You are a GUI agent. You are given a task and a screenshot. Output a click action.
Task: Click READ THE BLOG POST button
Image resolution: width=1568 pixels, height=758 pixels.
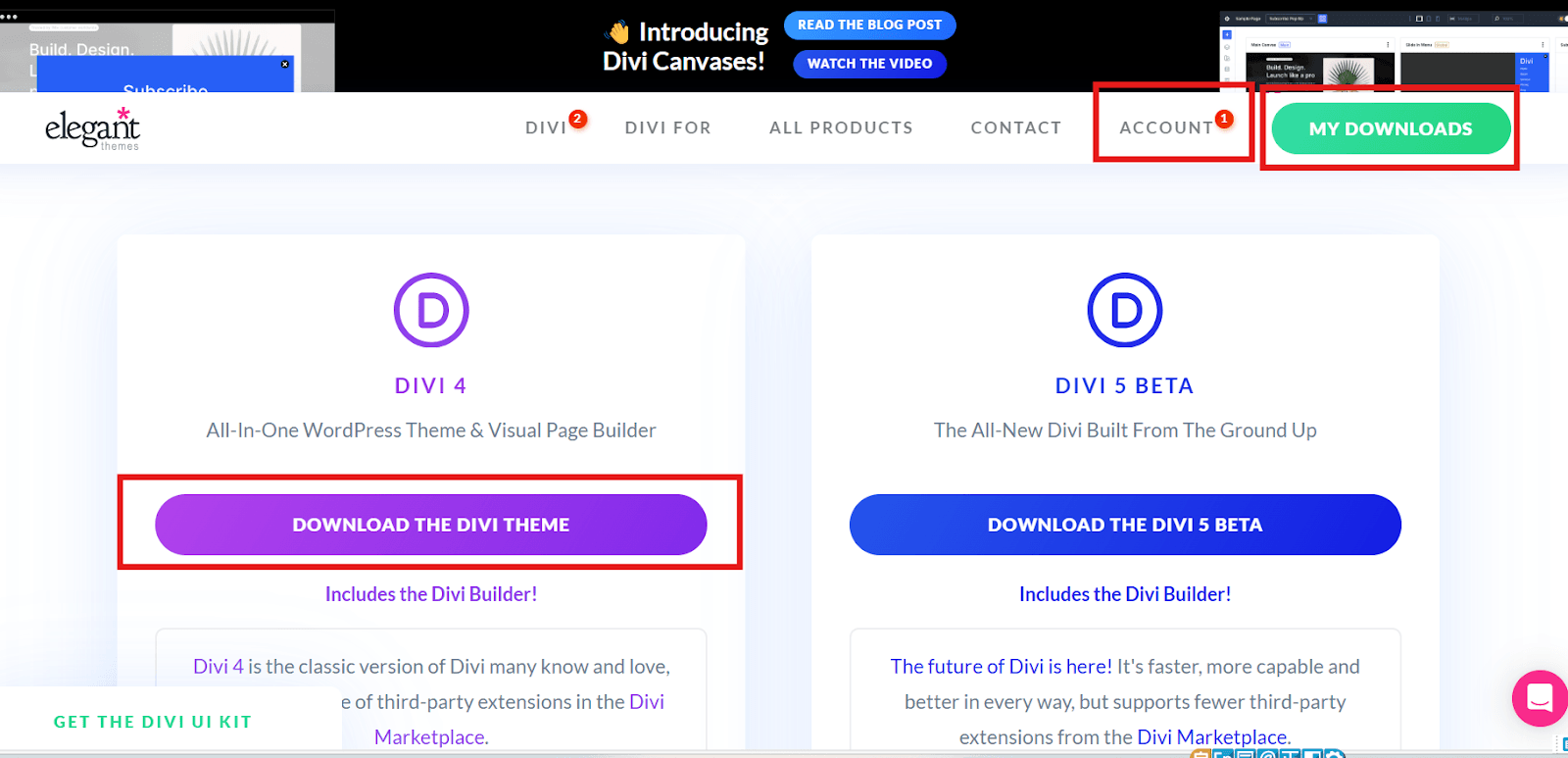pyautogui.click(x=869, y=25)
